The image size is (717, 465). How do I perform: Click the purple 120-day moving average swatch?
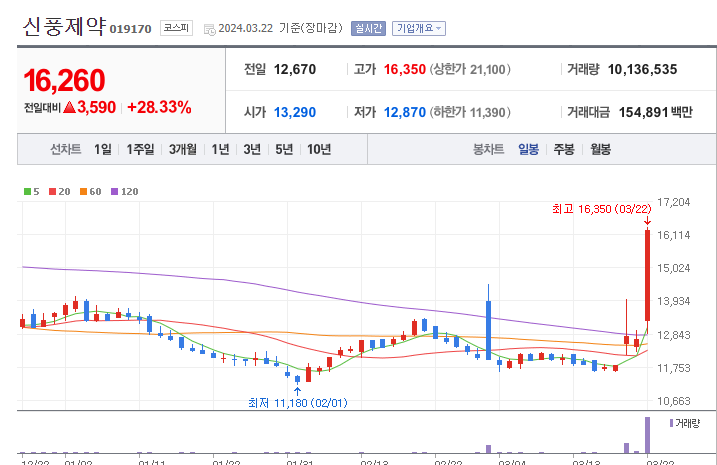point(114,192)
